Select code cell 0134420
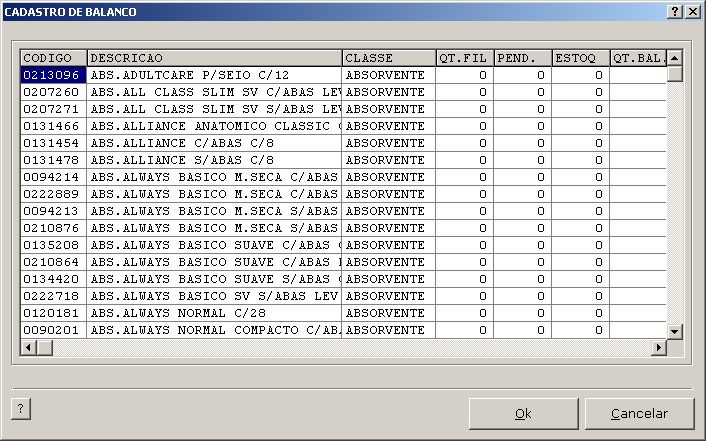The height and width of the screenshot is (441, 706). coord(54,279)
